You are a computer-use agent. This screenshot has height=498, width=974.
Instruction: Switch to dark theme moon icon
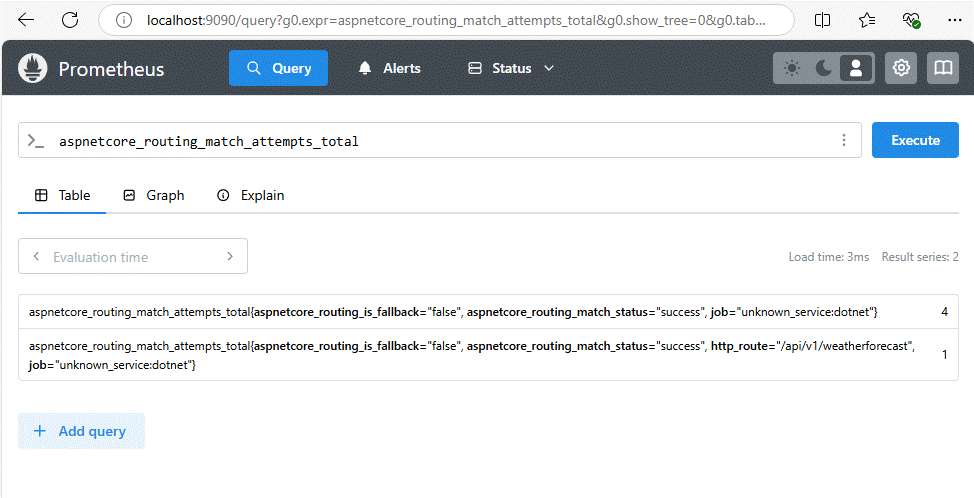pyautogui.click(x=824, y=68)
